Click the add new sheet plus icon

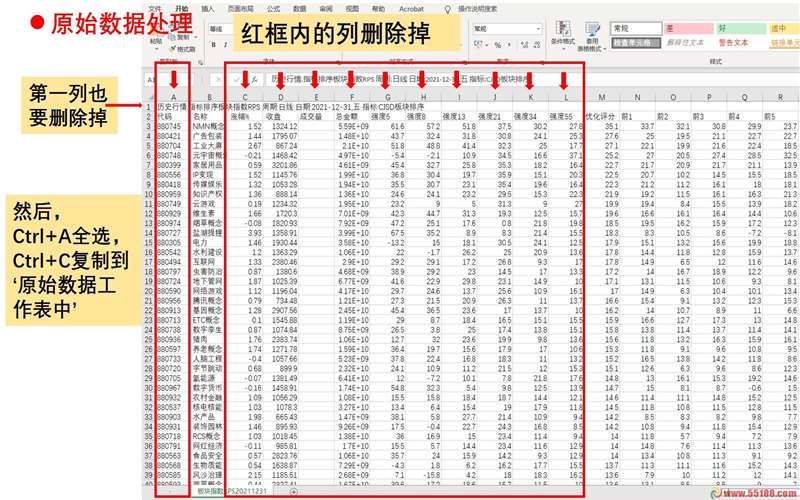tap(293, 492)
